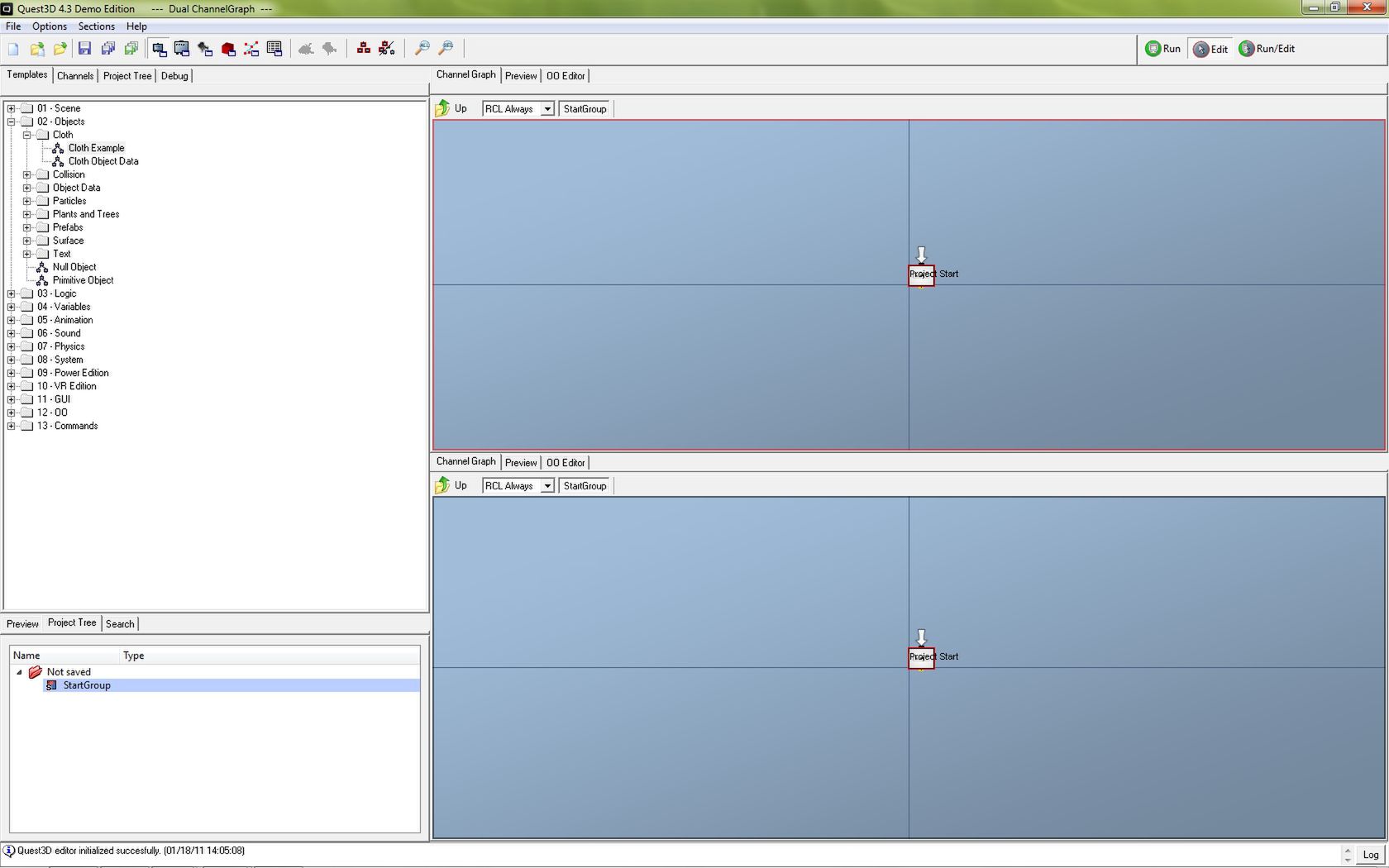Click the spreadsheet table channel icon

tap(274, 49)
